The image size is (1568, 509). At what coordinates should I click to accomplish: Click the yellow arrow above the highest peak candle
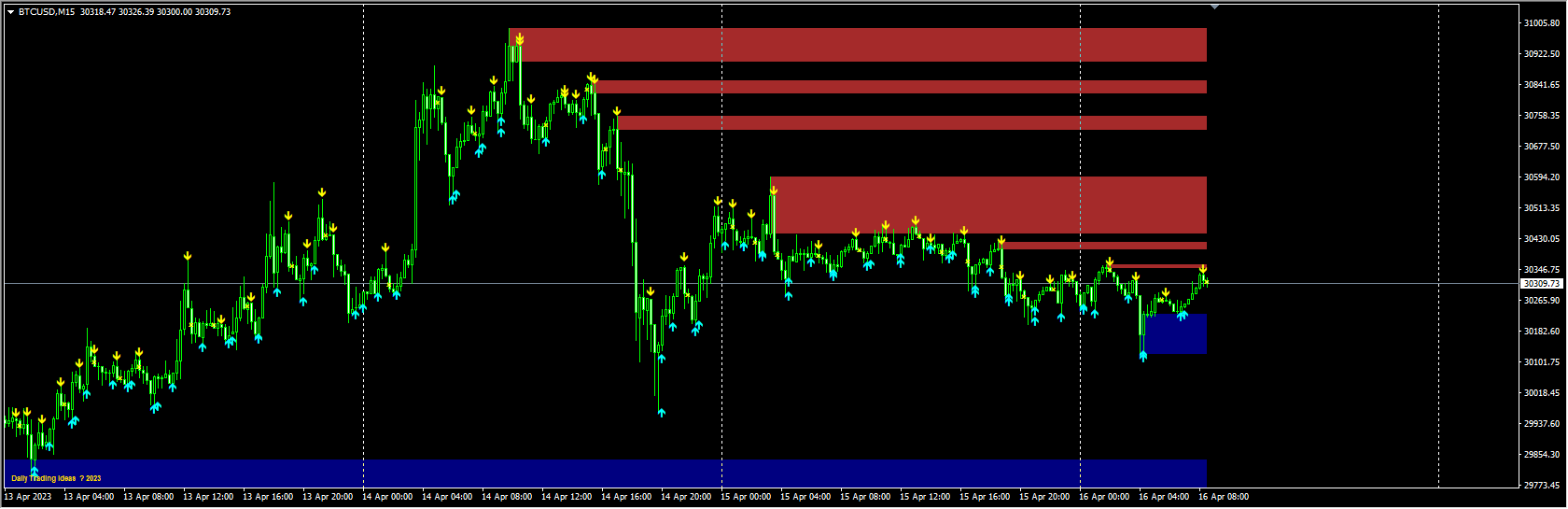coord(519,39)
